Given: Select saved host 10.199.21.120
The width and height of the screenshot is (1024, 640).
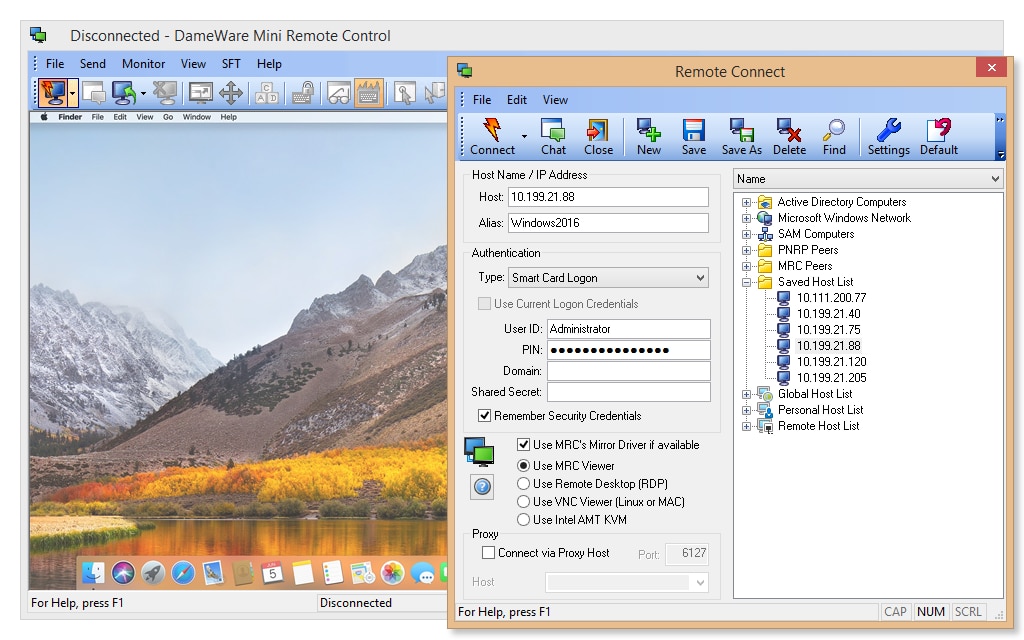Looking at the screenshot, I should coord(831,362).
